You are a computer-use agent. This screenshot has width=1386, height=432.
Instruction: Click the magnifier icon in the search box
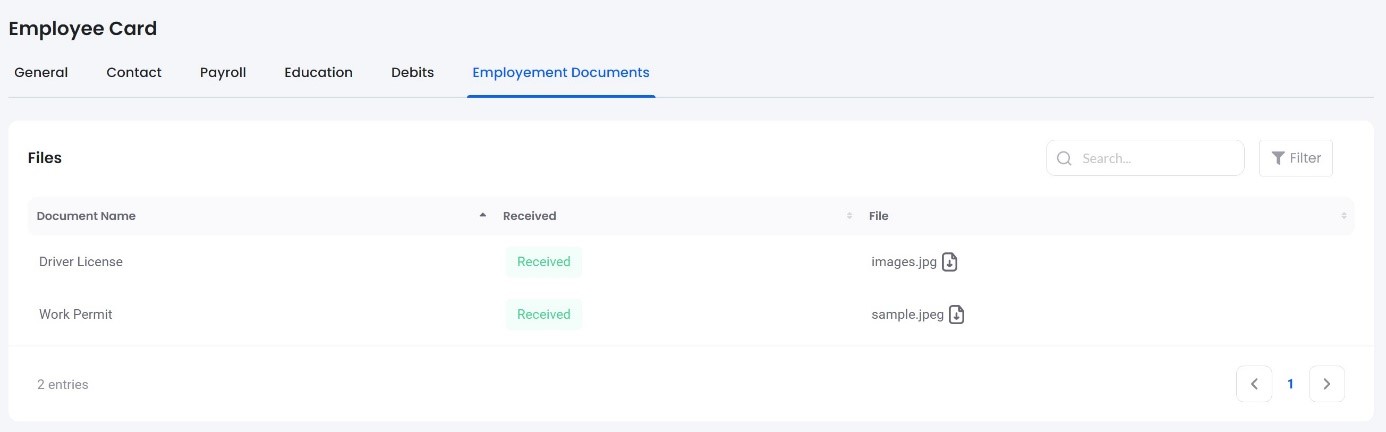[1064, 158]
